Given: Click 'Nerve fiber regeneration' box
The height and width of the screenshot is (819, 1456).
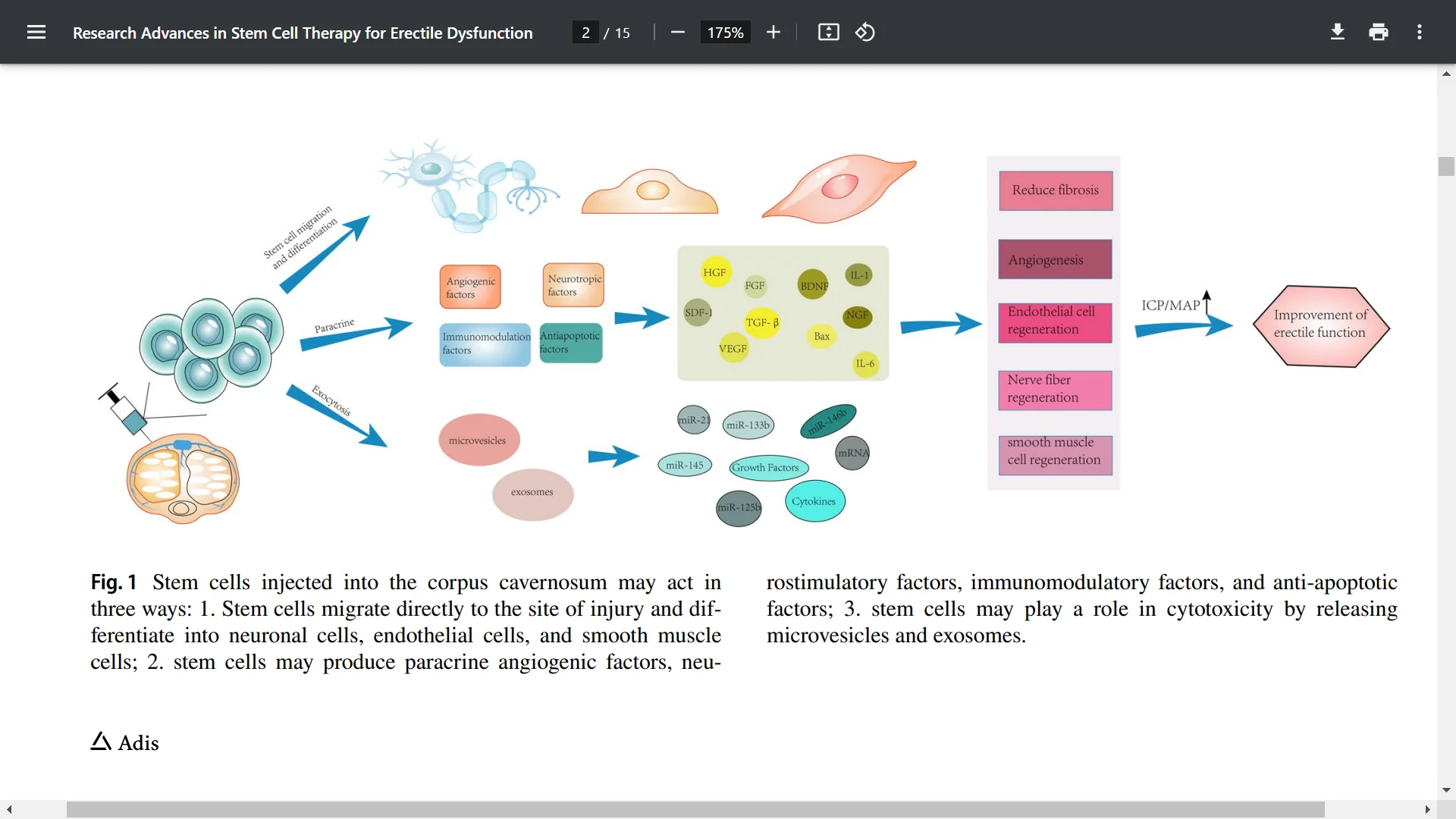Looking at the screenshot, I should pos(1055,390).
